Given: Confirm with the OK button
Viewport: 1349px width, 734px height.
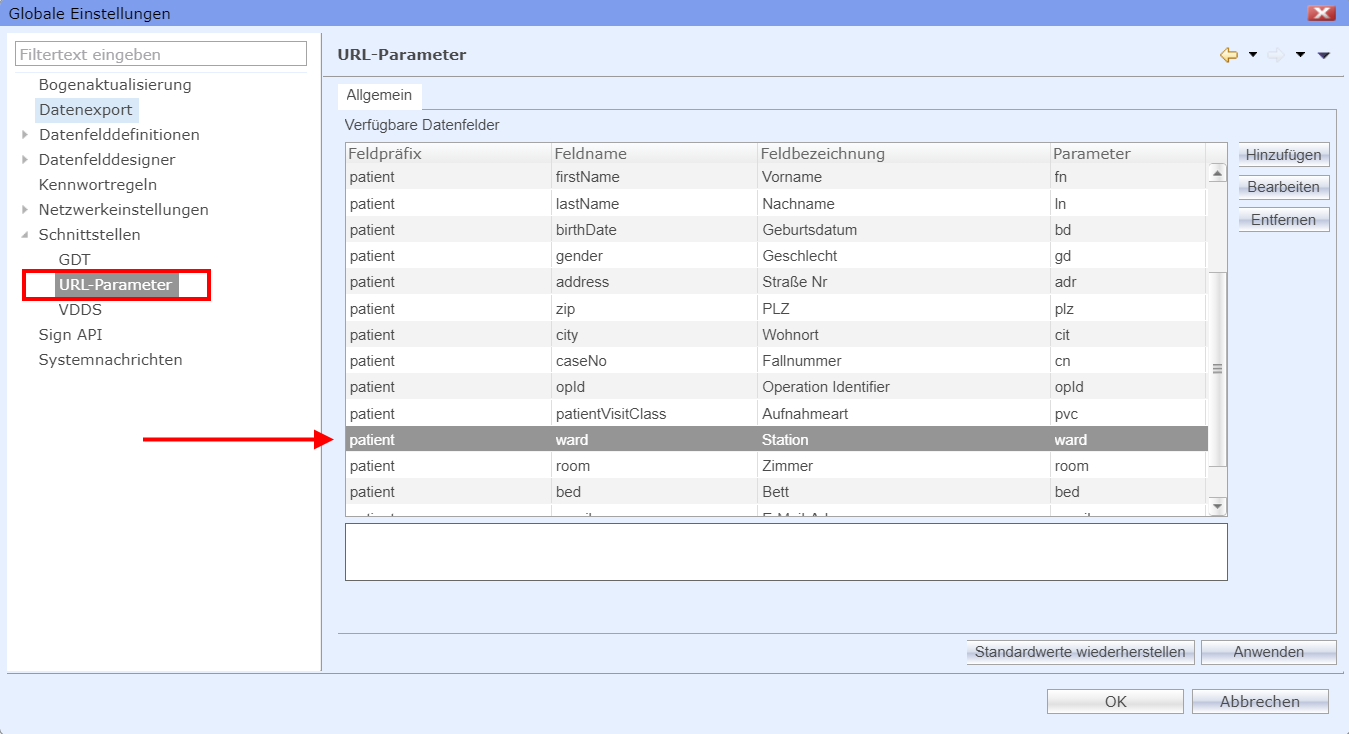Looking at the screenshot, I should point(1116,702).
